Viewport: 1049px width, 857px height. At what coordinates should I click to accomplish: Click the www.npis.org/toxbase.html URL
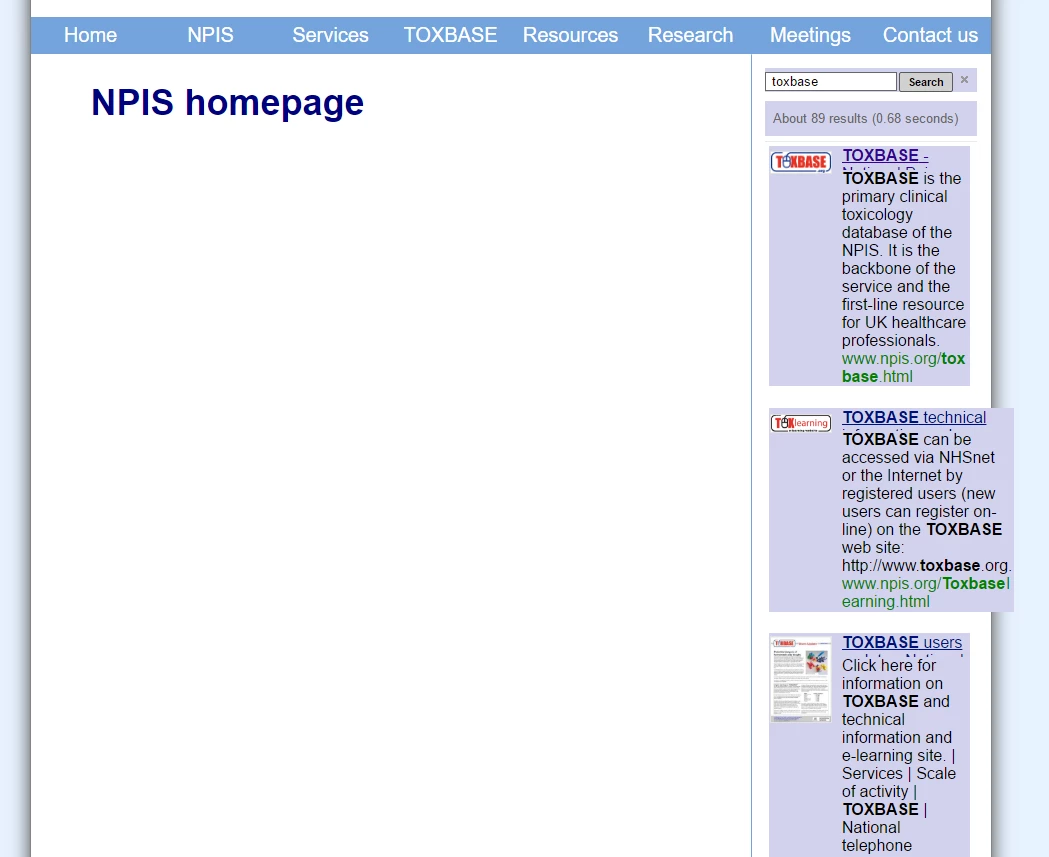pyautogui.click(x=903, y=367)
